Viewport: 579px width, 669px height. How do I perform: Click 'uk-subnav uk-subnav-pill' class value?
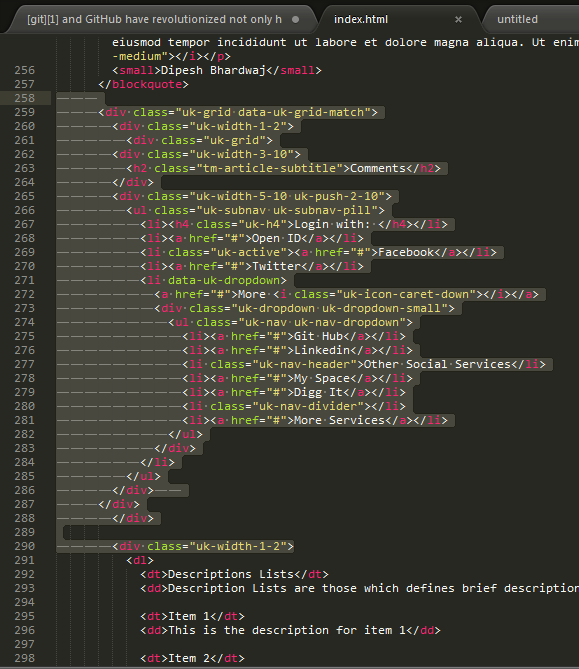pyautogui.click(x=287, y=210)
